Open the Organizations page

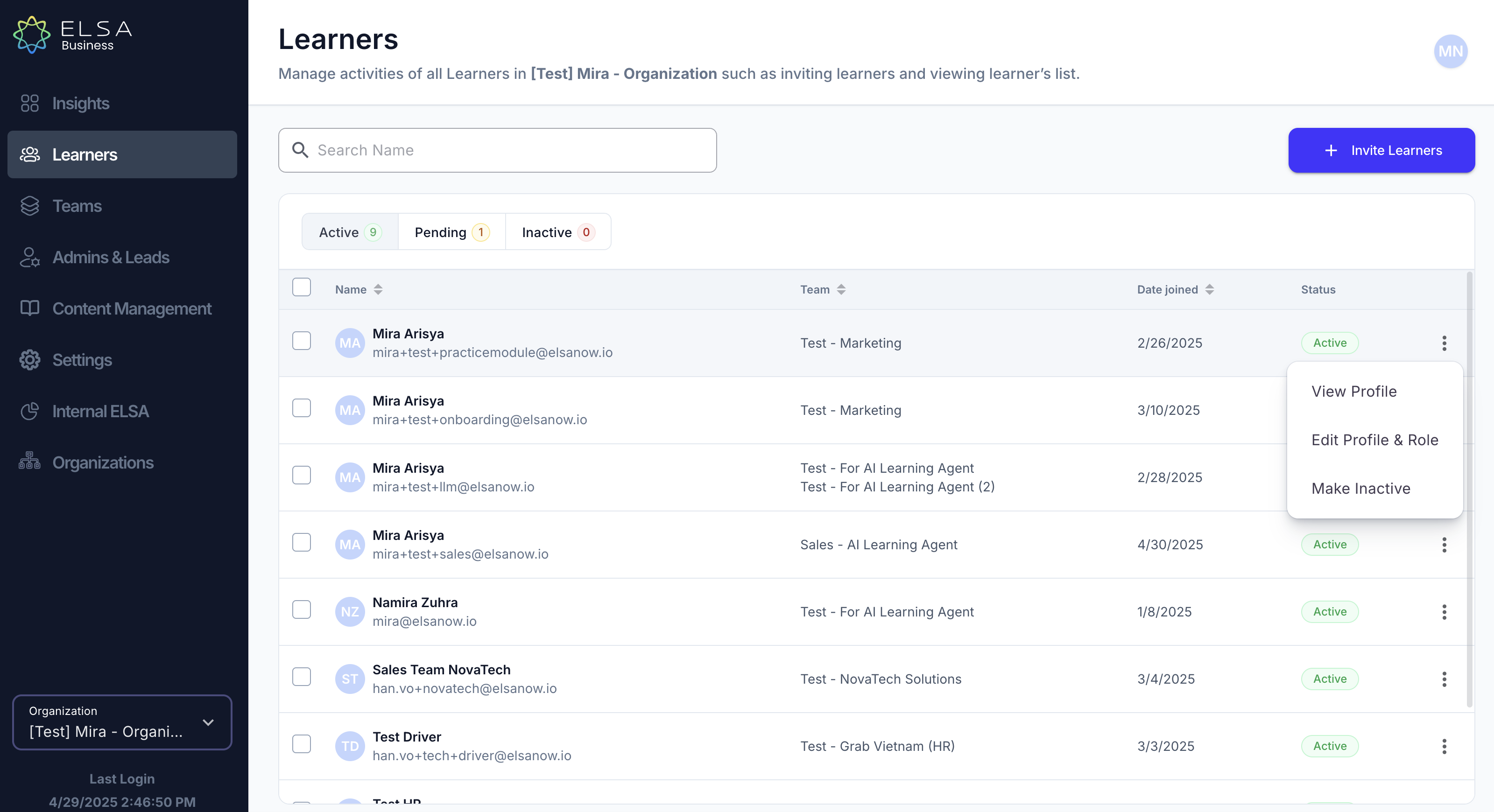(122, 462)
